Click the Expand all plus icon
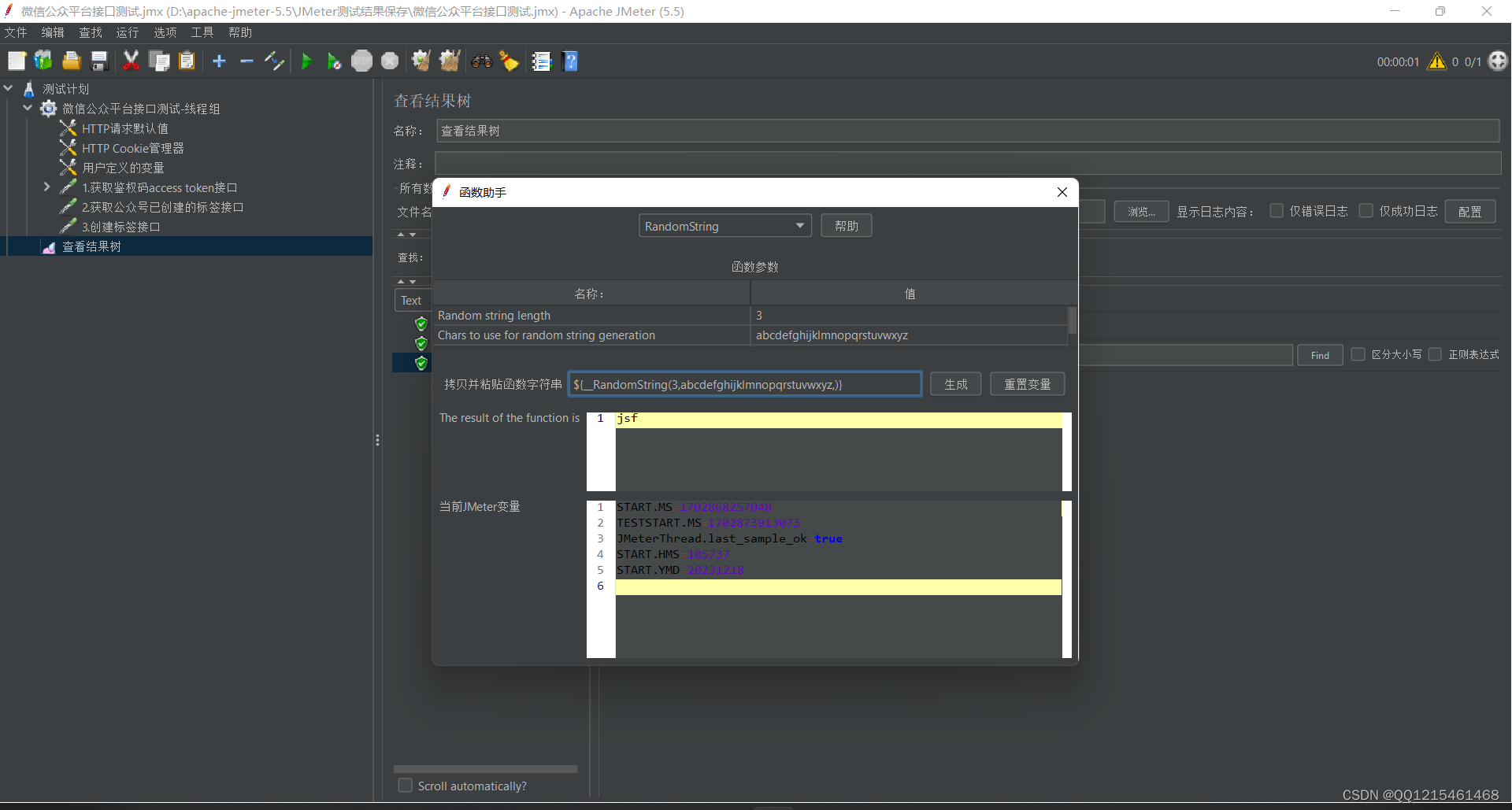This screenshot has height=810, width=1512. (219, 61)
